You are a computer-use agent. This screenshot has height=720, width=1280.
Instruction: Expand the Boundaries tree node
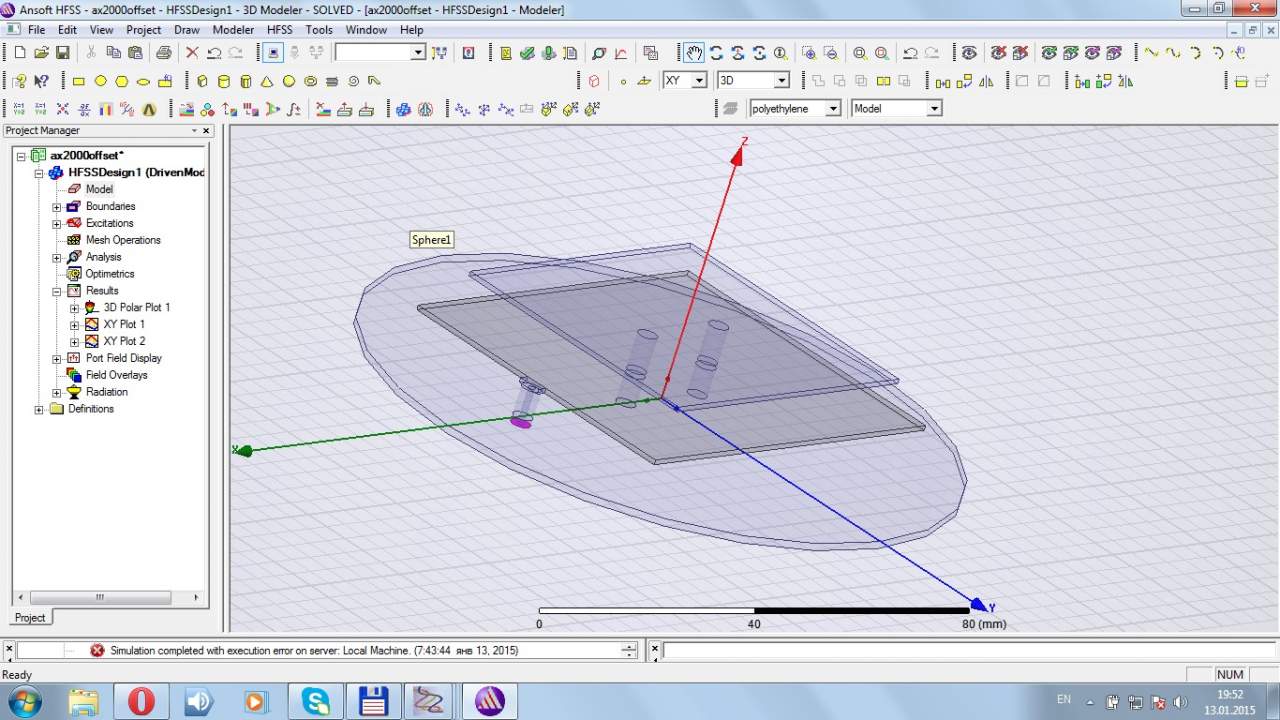57,207
